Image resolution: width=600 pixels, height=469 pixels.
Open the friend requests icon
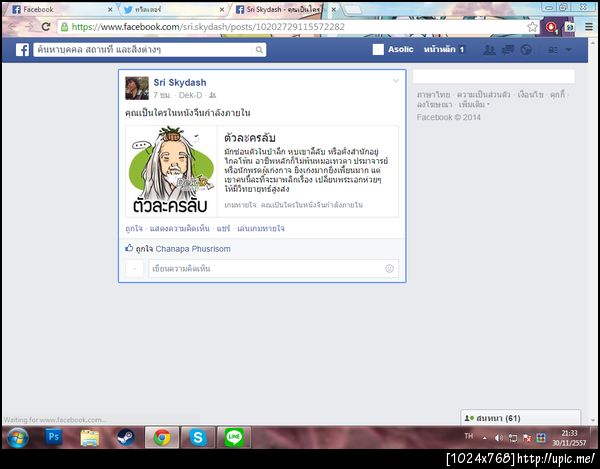click(x=489, y=50)
